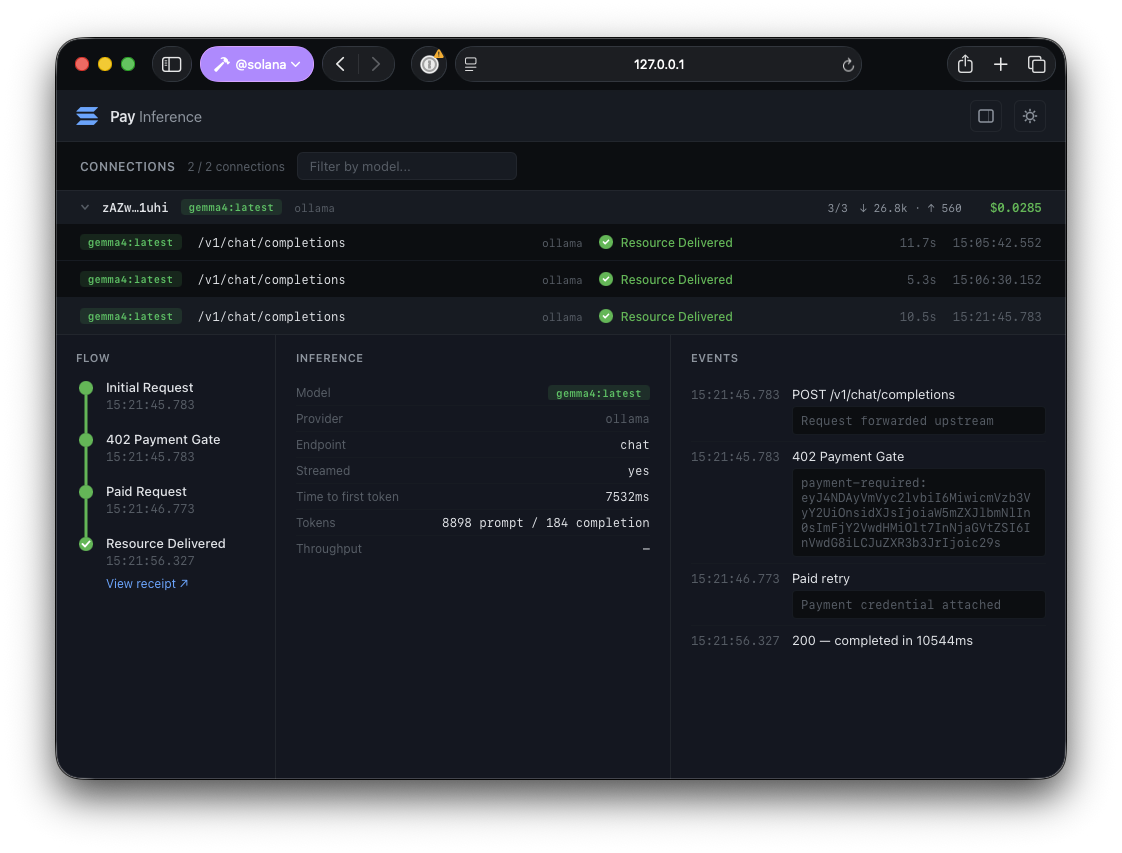1122x853 pixels.
Task: Click the gemma4:latest Model badge in Inference
Action: (x=599, y=393)
